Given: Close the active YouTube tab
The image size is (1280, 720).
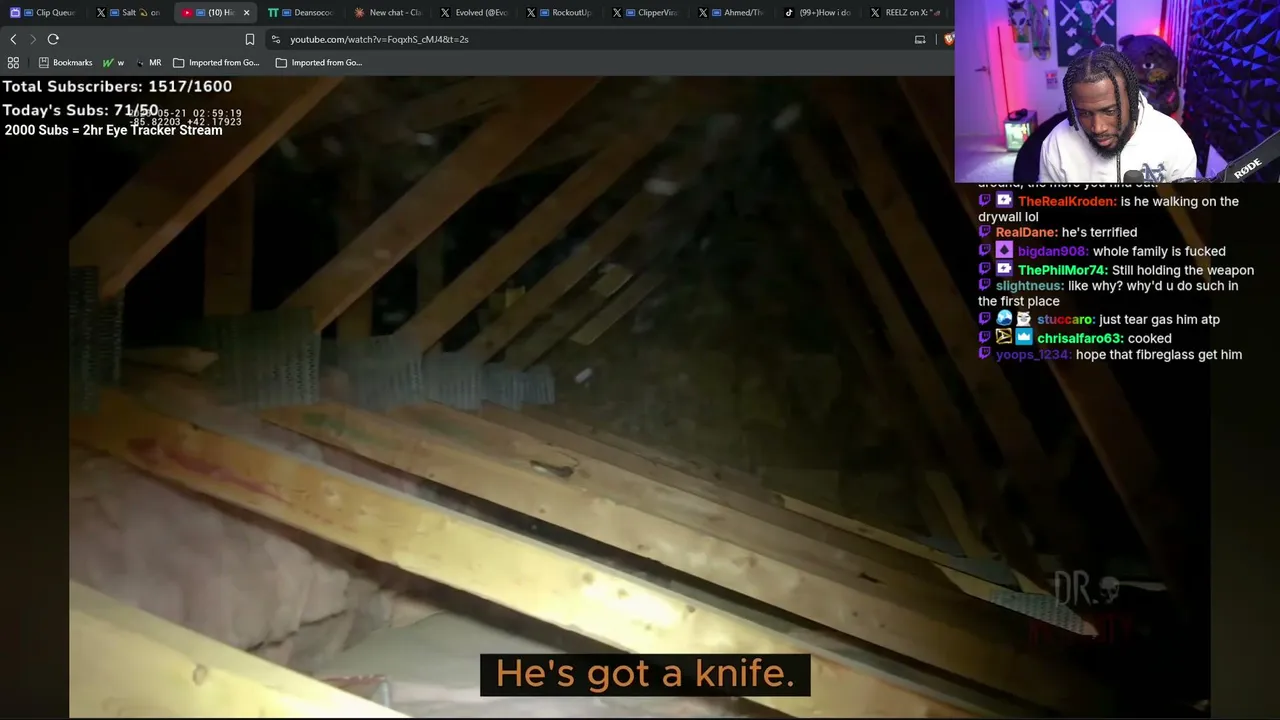Looking at the screenshot, I should pyautogui.click(x=246, y=13).
